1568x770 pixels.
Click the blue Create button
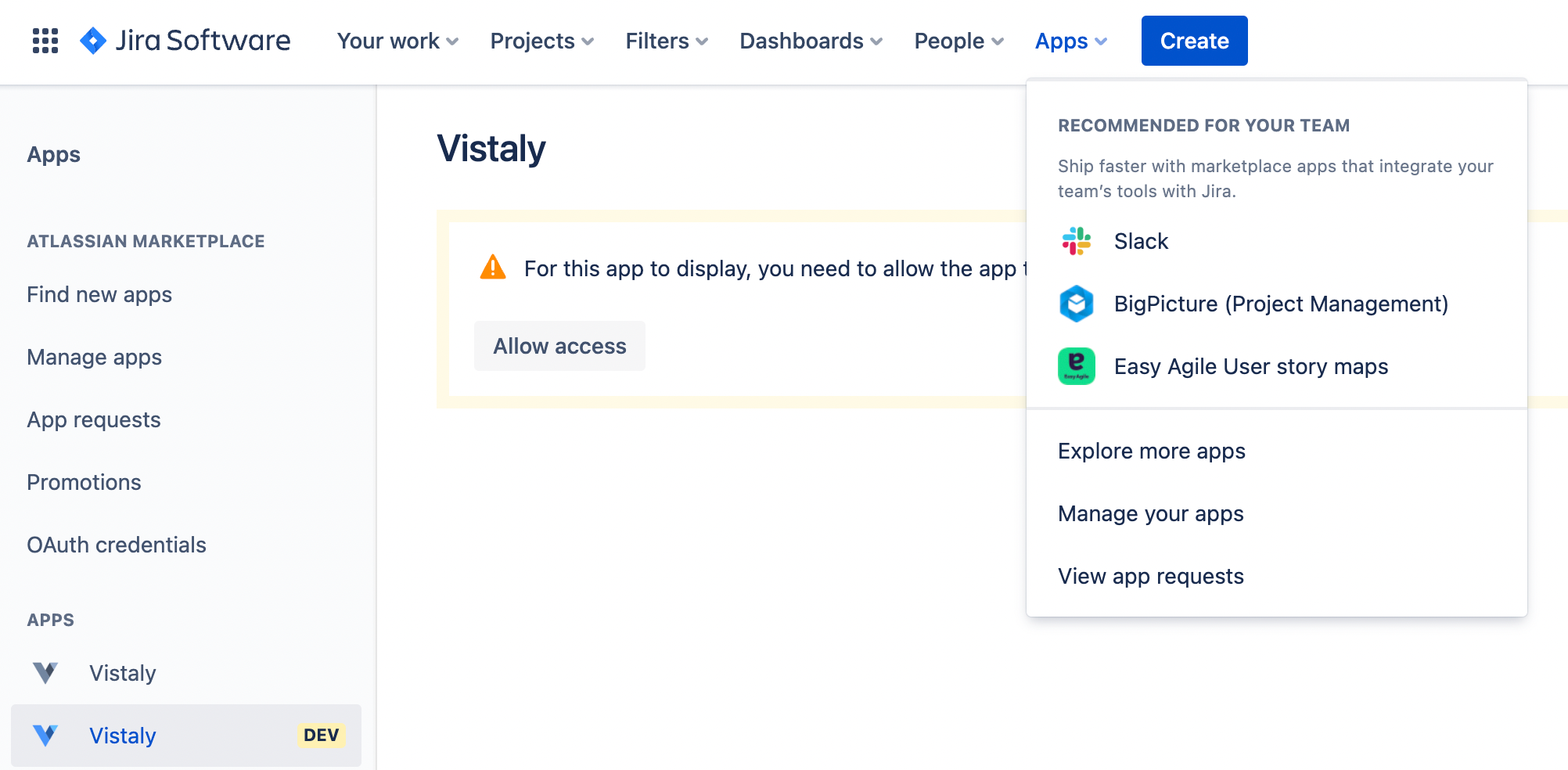click(1194, 41)
